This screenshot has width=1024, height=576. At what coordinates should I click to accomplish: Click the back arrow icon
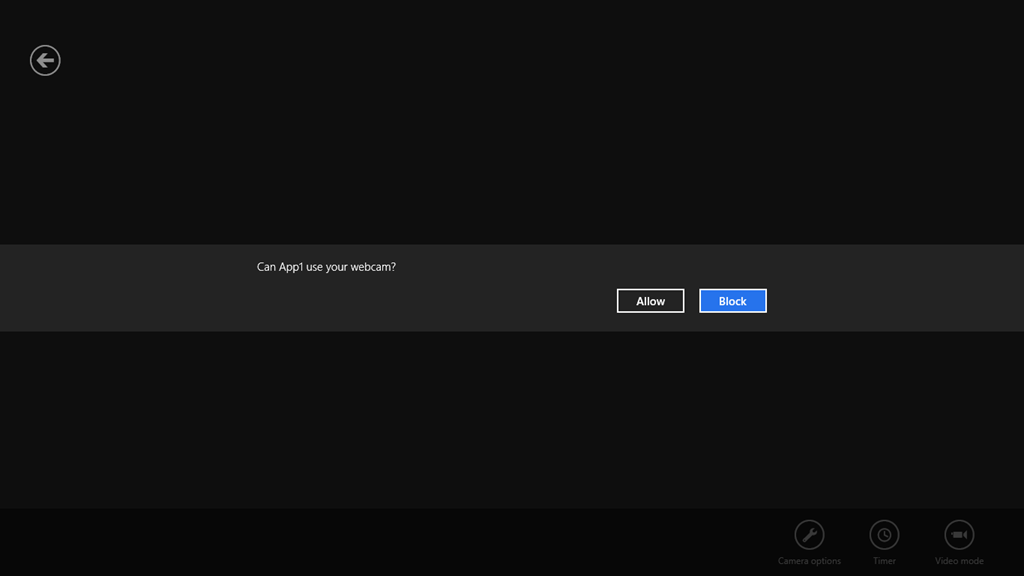[x=45, y=61]
